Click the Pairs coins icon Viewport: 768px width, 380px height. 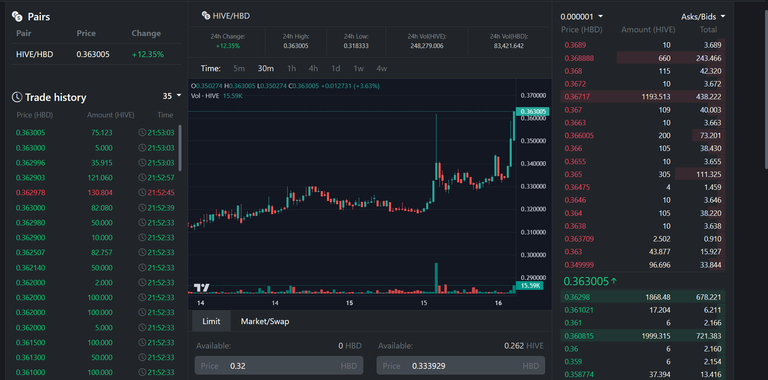click(x=17, y=17)
